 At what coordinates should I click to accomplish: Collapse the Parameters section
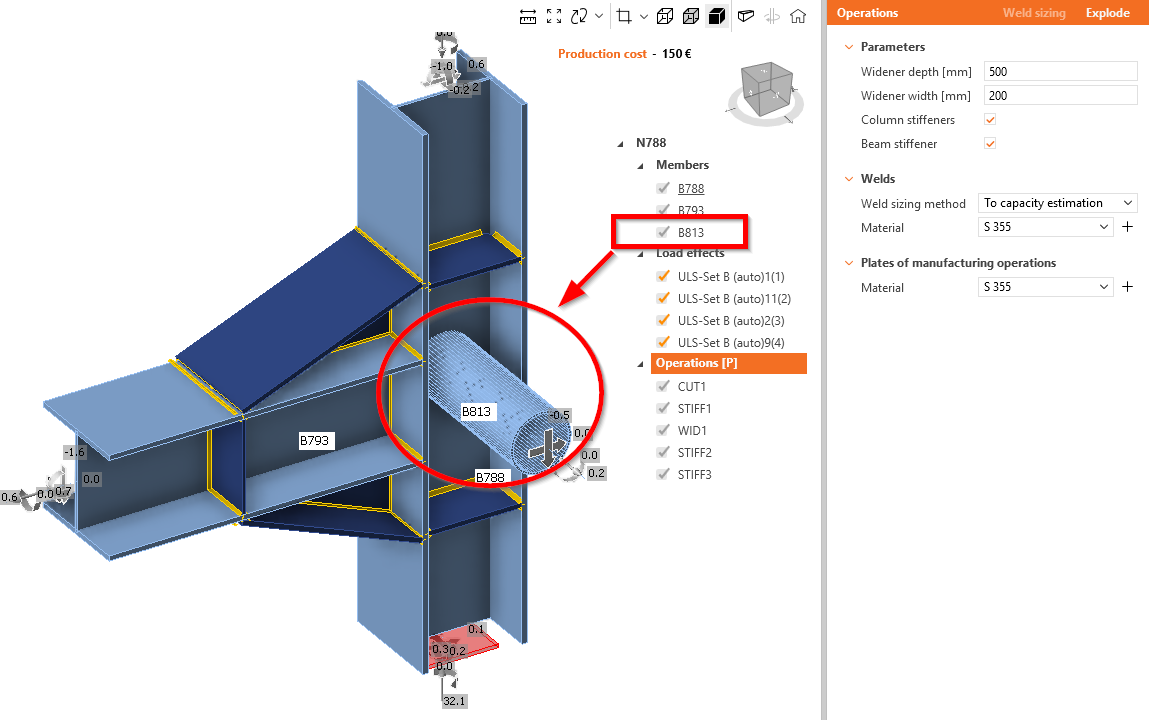tap(849, 47)
